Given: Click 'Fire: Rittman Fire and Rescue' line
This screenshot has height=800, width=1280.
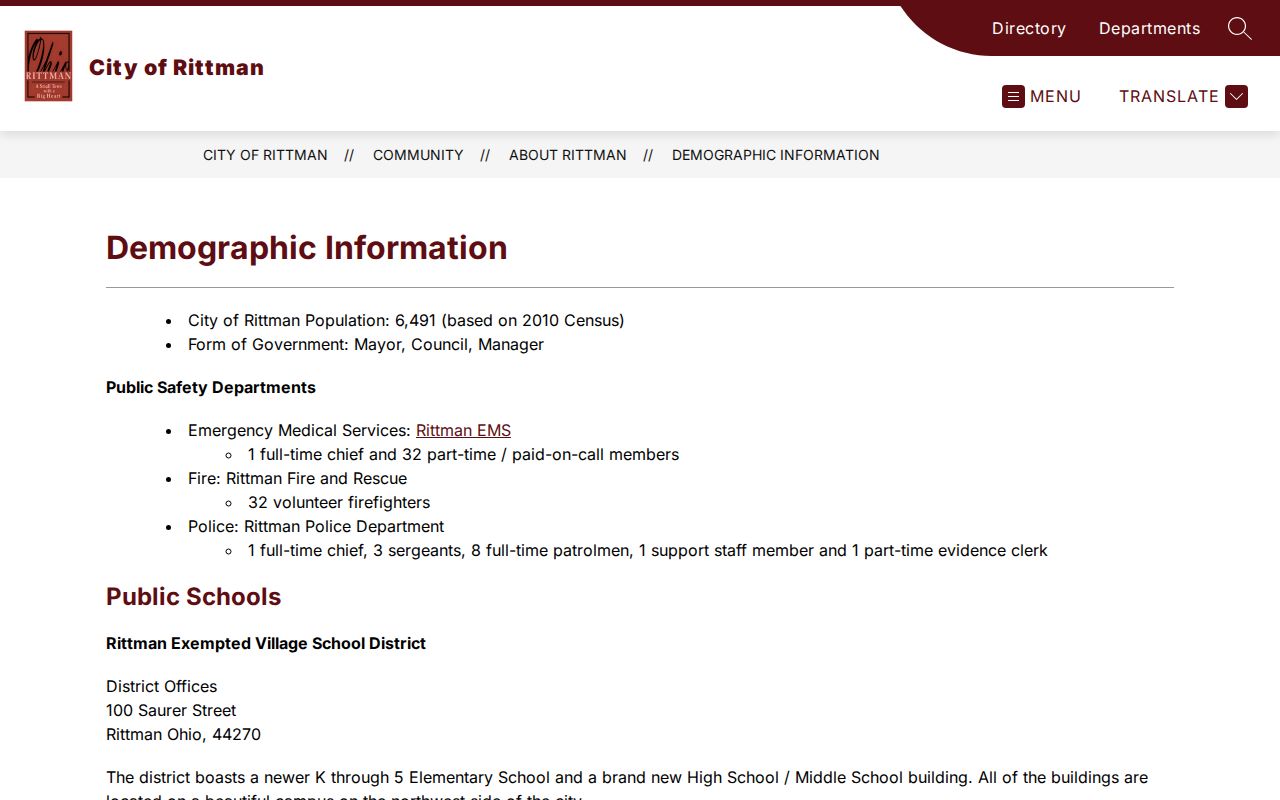Looking at the screenshot, I should pos(297,478).
